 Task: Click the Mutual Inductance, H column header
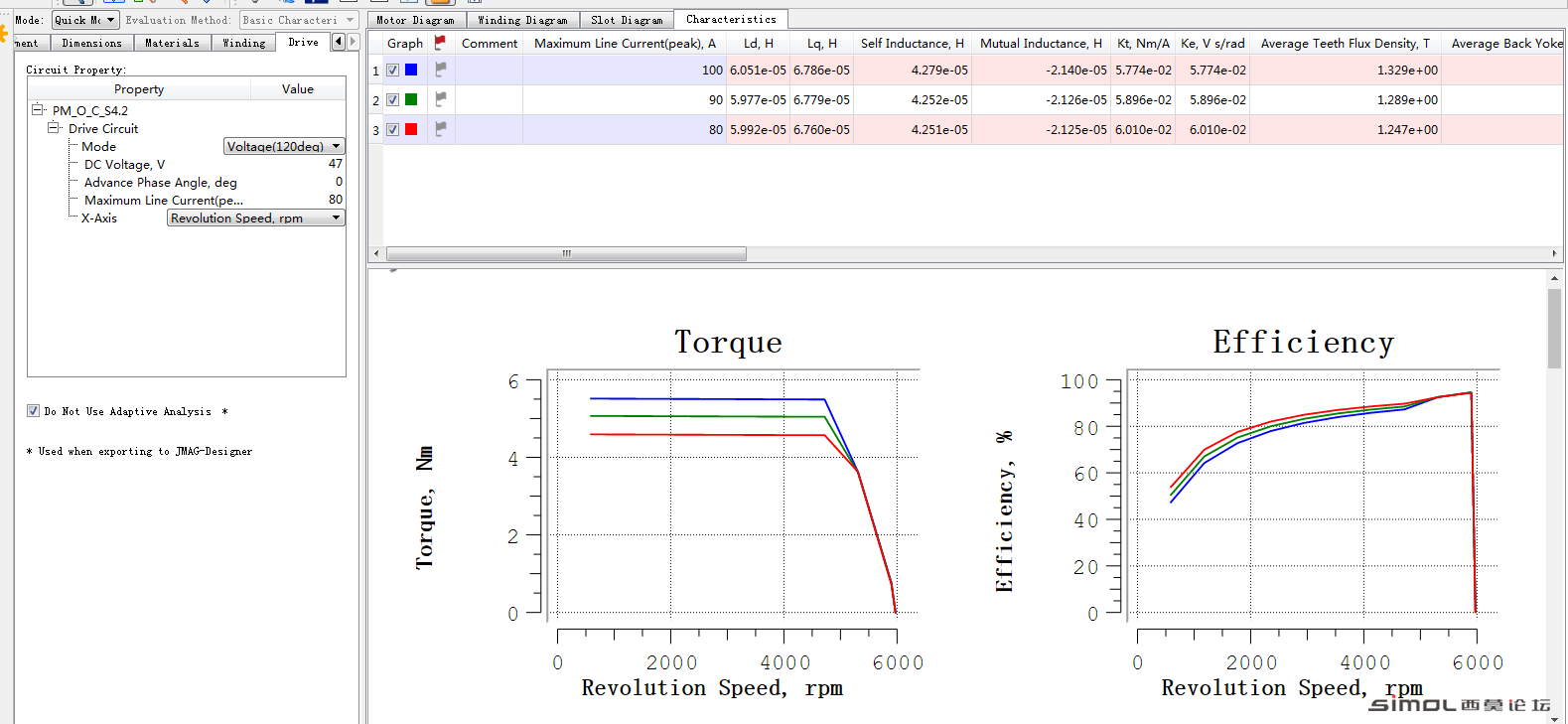click(1041, 43)
